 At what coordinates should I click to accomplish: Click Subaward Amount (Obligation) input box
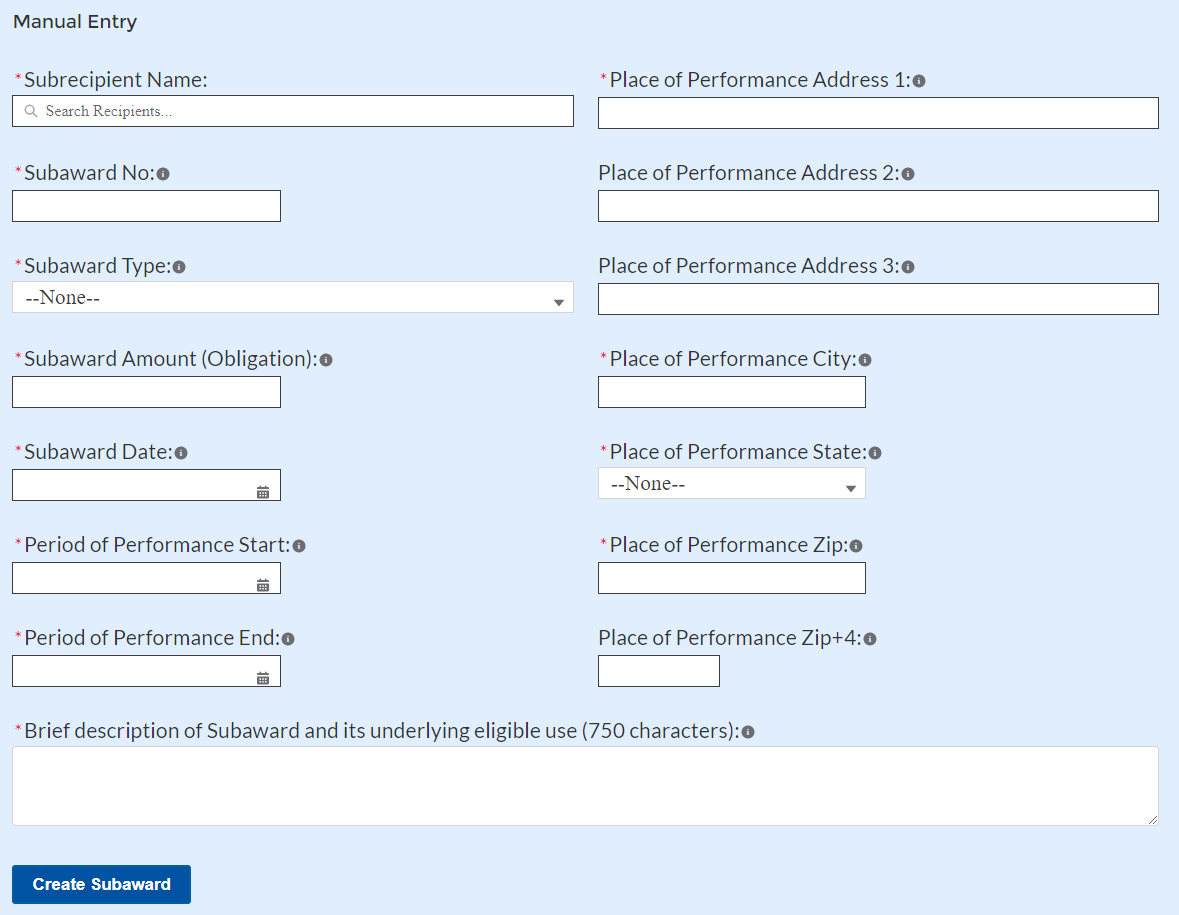point(146,392)
